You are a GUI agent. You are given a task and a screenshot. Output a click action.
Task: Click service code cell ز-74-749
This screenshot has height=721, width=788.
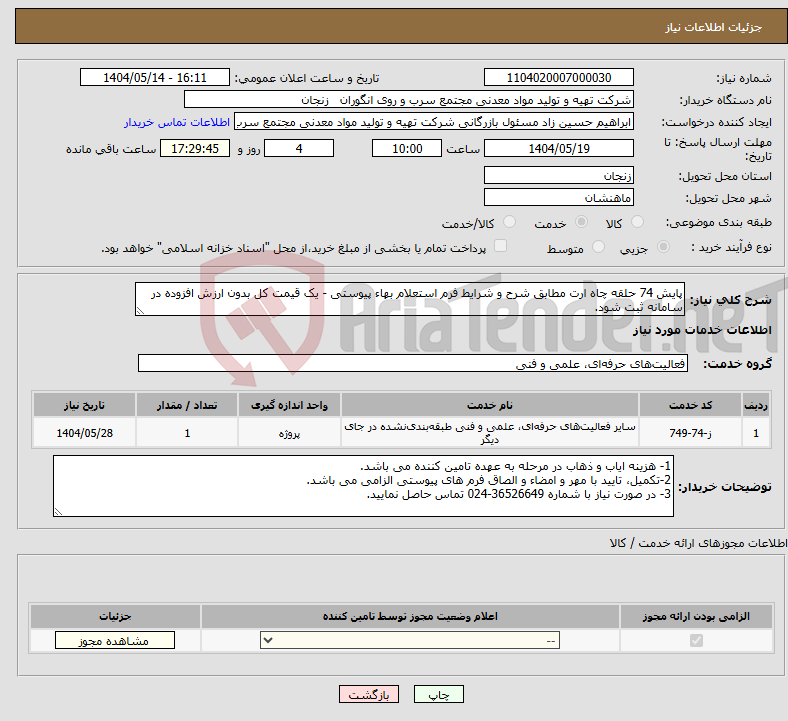[691, 433]
